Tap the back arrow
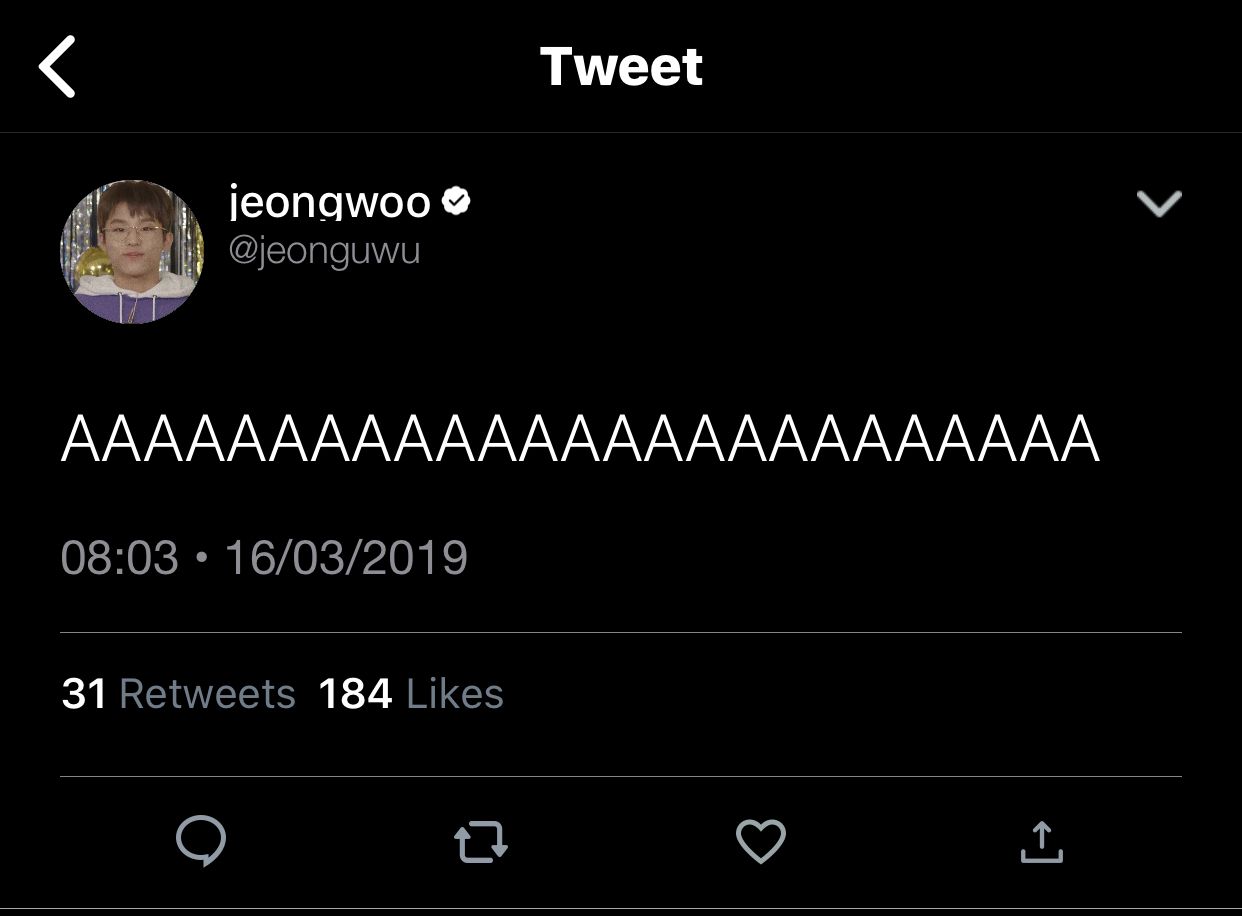The image size is (1242, 916). 57,66
